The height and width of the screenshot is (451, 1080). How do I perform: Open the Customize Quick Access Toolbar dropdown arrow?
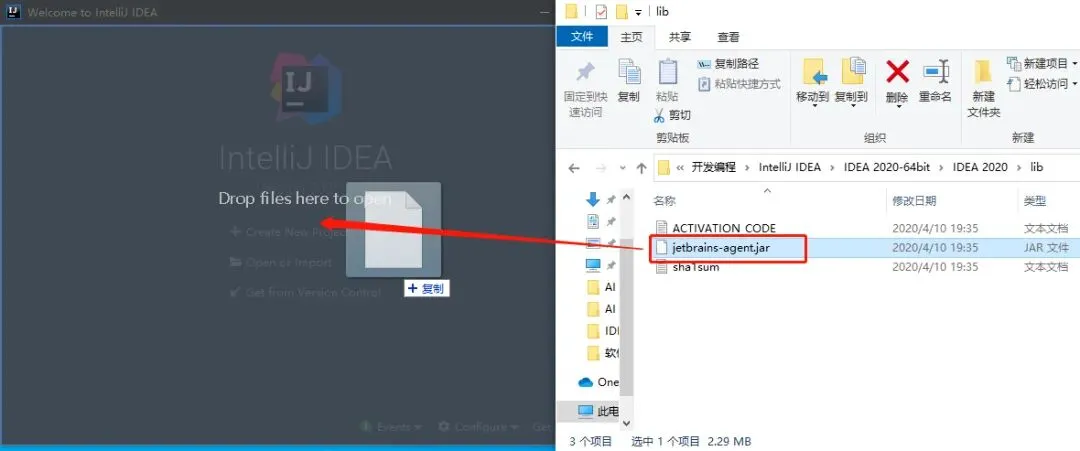coord(638,12)
